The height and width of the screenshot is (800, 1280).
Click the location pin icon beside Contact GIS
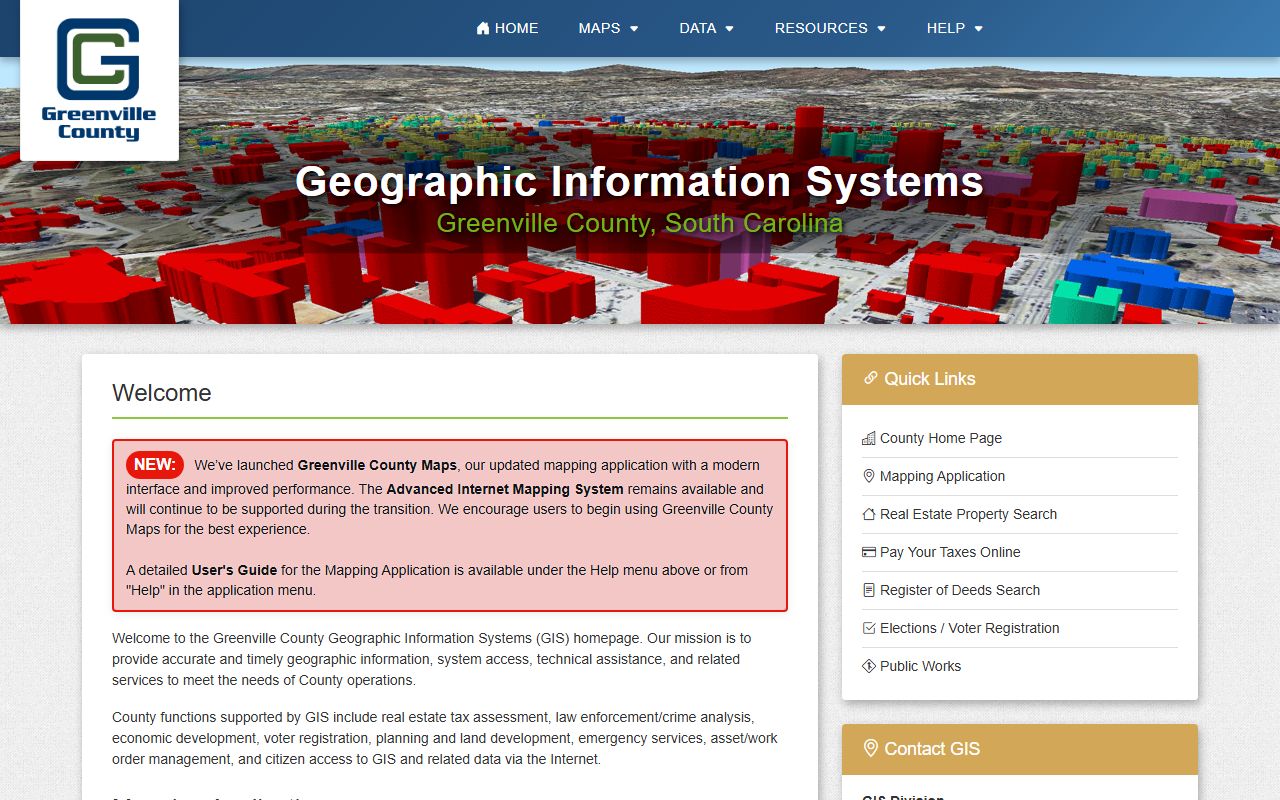(870, 748)
